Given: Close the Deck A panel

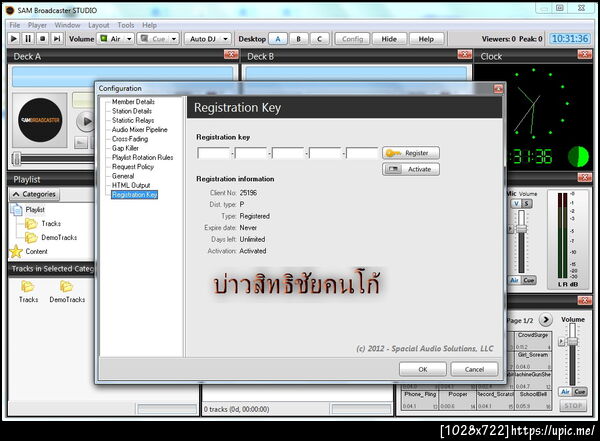Looking at the screenshot, I should pos(231,55).
